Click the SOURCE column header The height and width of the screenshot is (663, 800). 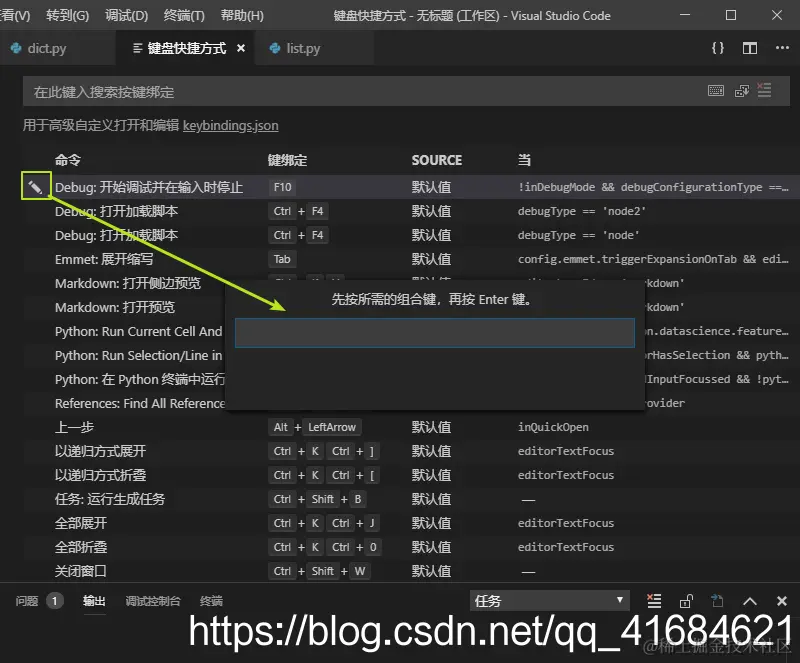tap(437, 160)
